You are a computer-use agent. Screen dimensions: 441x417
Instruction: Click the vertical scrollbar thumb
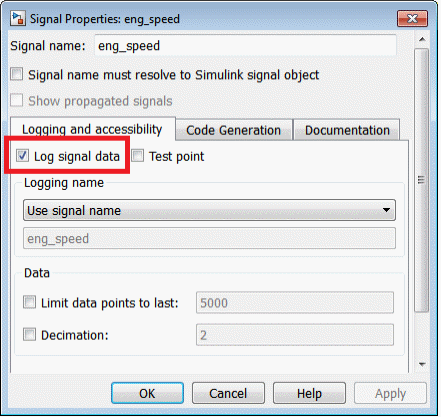pyautogui.click(x=422, y=180)
